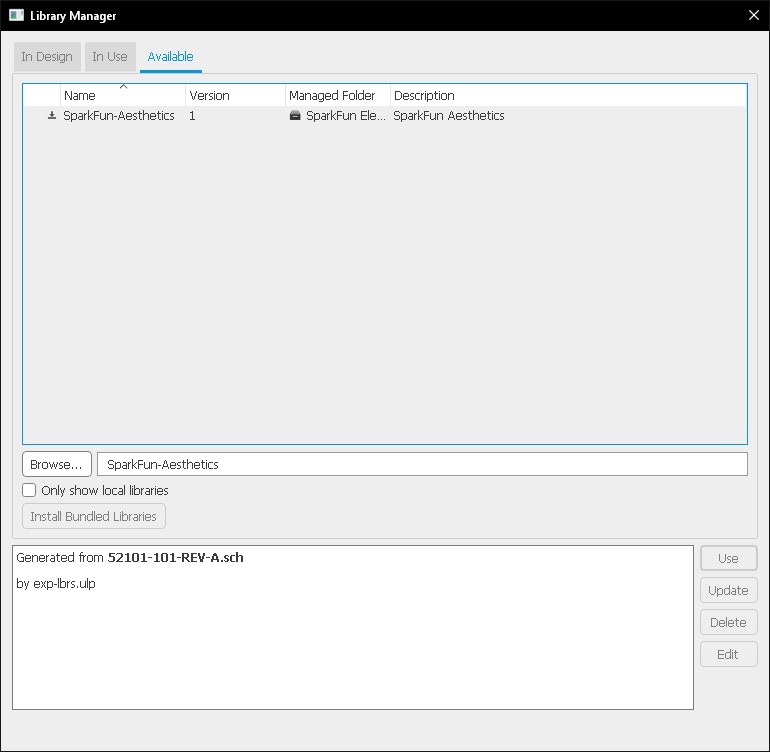Select the Available tab
The height and width of the screenshot is (752, 770).
click(x=170, y=57)
